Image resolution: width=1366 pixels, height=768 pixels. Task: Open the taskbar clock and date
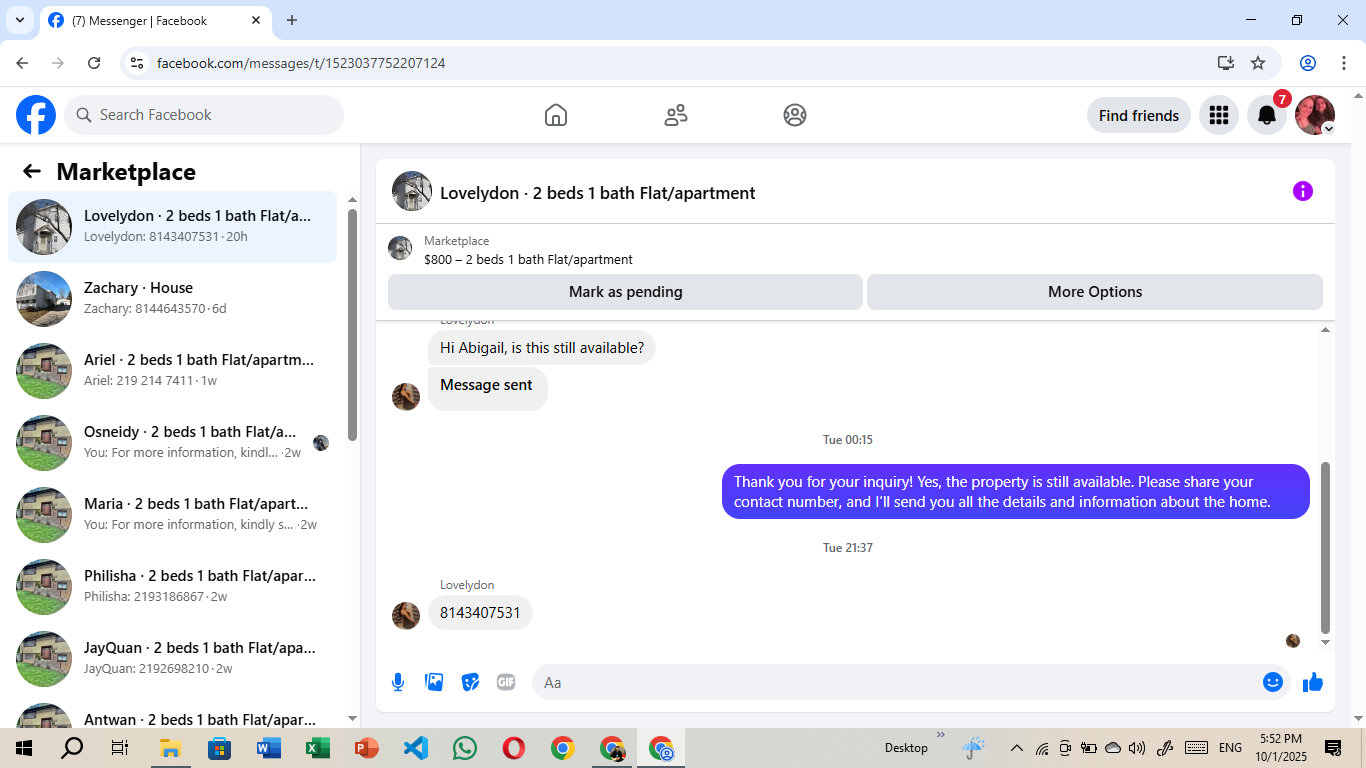click(1280, 748)
